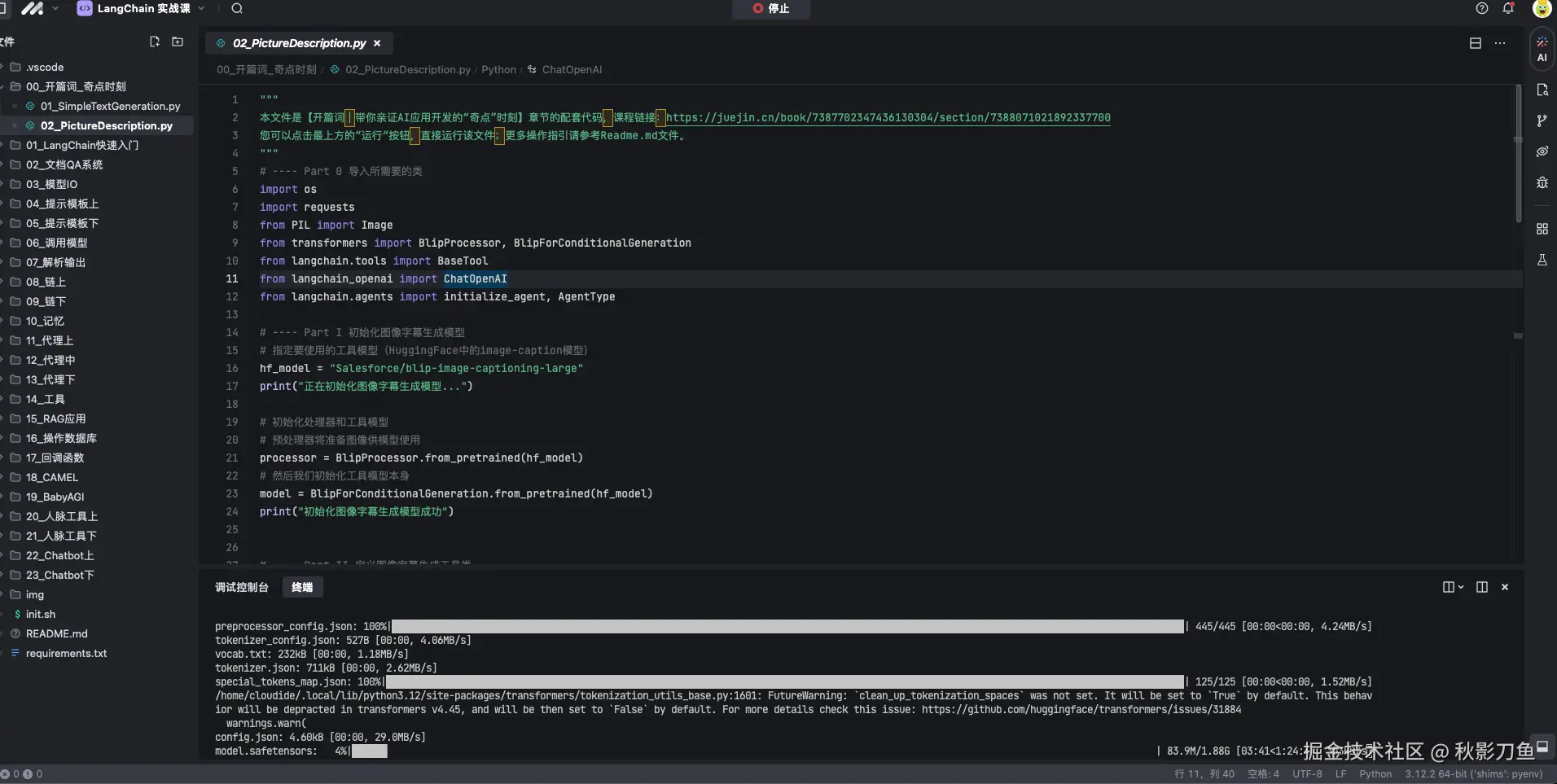Toggle the preview eye icon in sidebar

pyautogui.click(x=1542, y=151)
